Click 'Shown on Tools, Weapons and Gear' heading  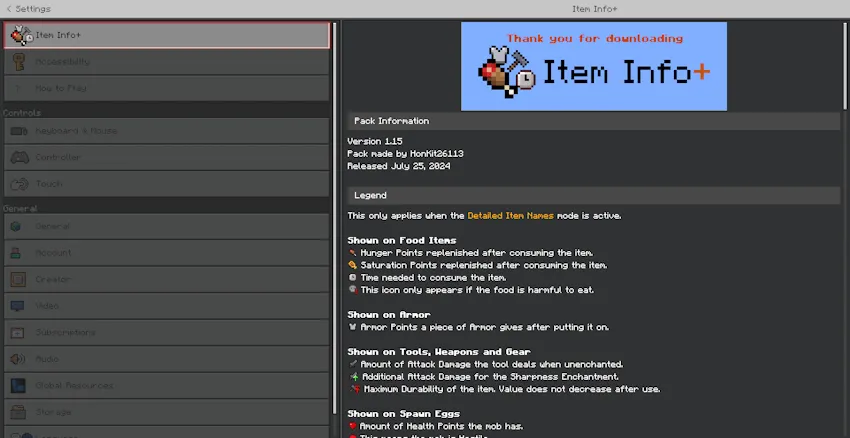[x=439, y=352]
